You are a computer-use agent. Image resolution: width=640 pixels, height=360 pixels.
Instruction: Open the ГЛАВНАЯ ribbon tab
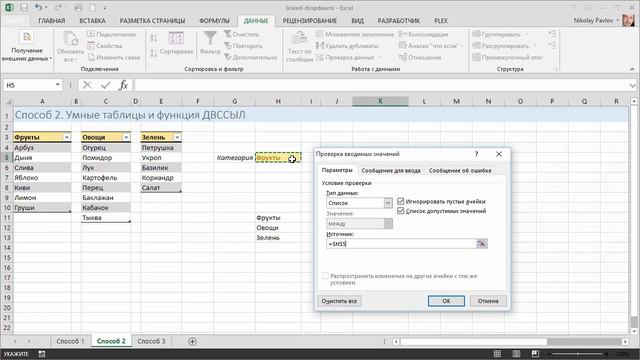click(x=52, y=20)
